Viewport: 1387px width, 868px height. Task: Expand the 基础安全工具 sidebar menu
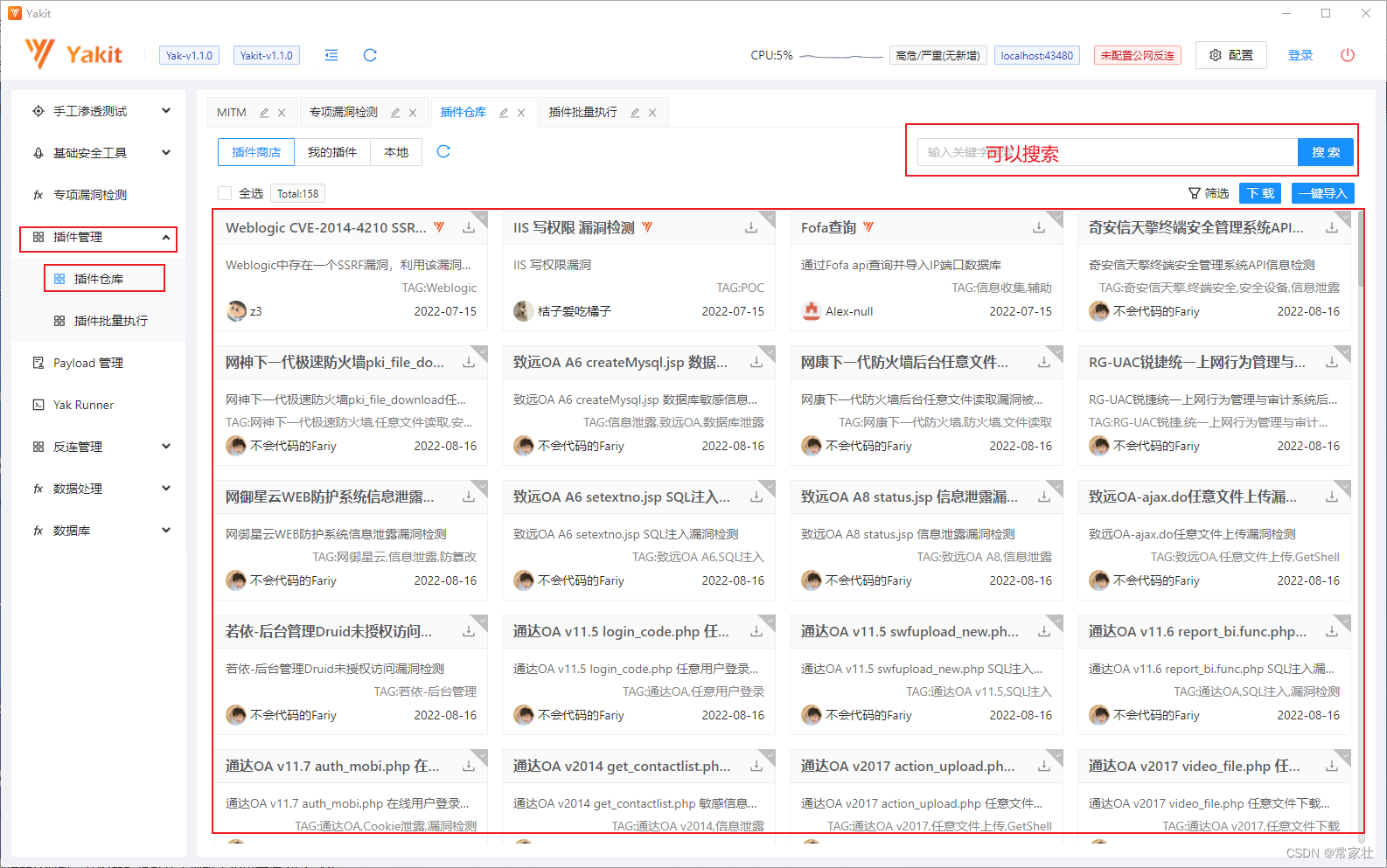click(166, 153)
